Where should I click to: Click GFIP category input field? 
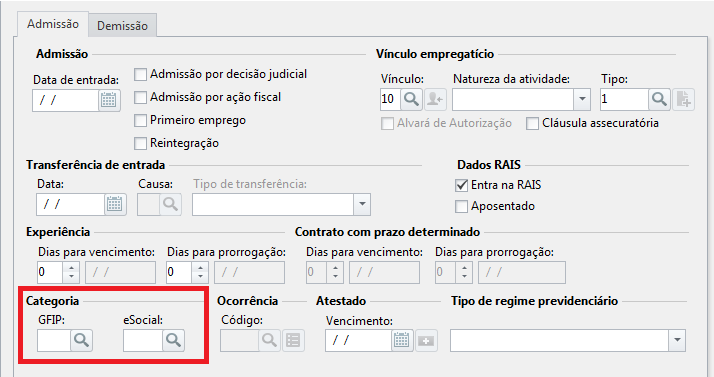[x=54, y=340]
